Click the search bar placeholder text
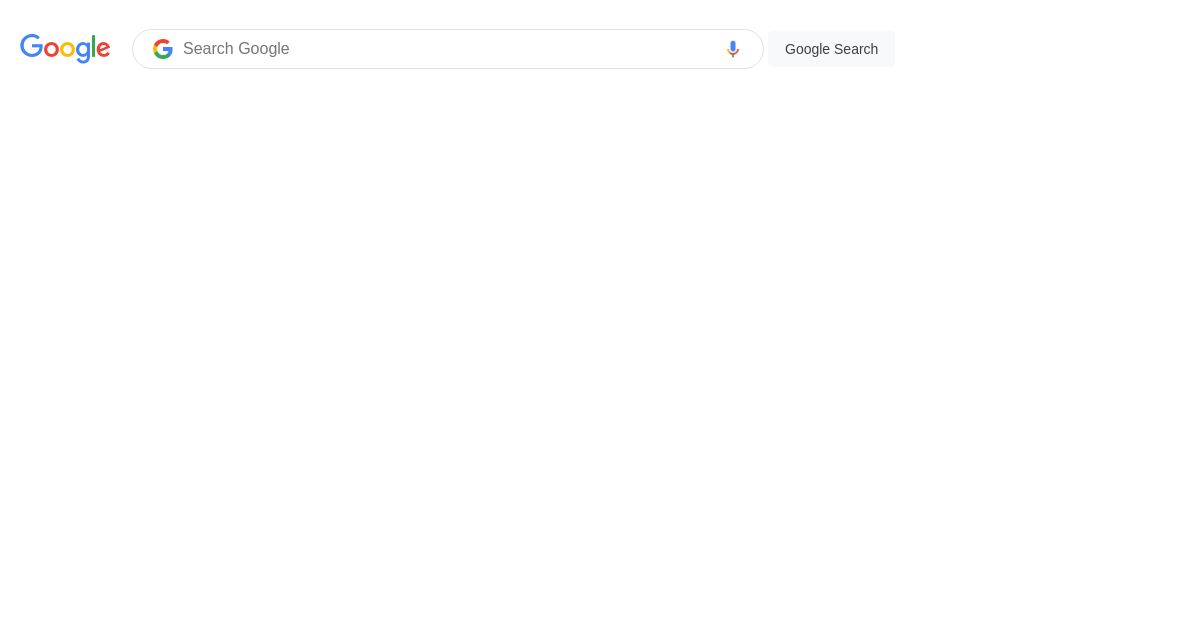Image resolution: width=1200 pixels, height=630 pixels. point(236,49)
